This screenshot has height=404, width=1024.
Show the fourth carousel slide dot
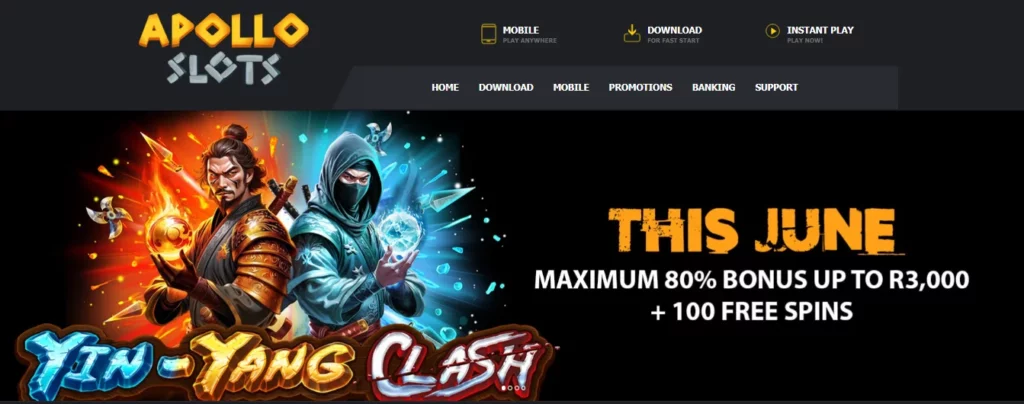tap(523, 388)
